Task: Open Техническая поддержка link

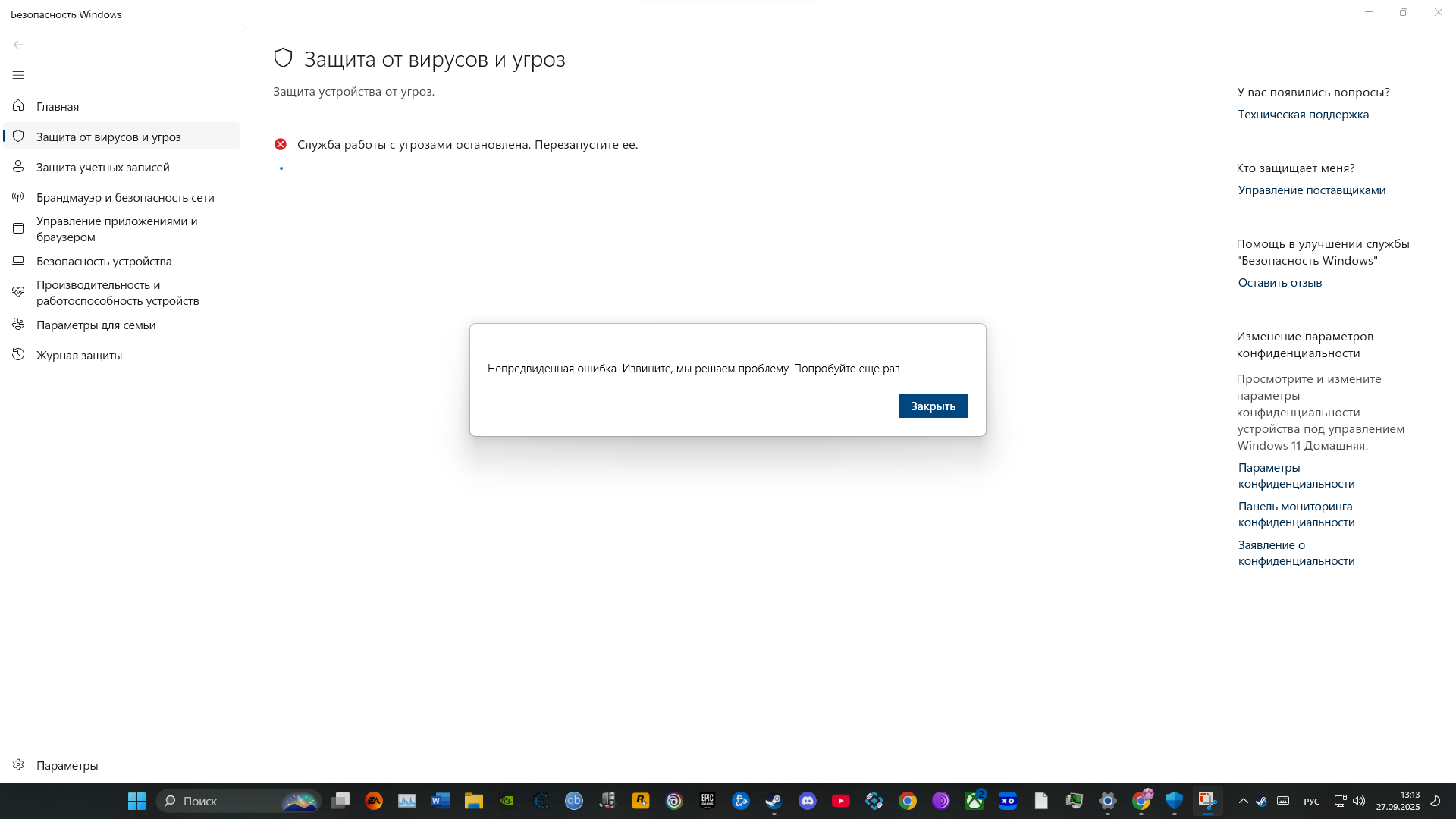Action: point(1303,115)
